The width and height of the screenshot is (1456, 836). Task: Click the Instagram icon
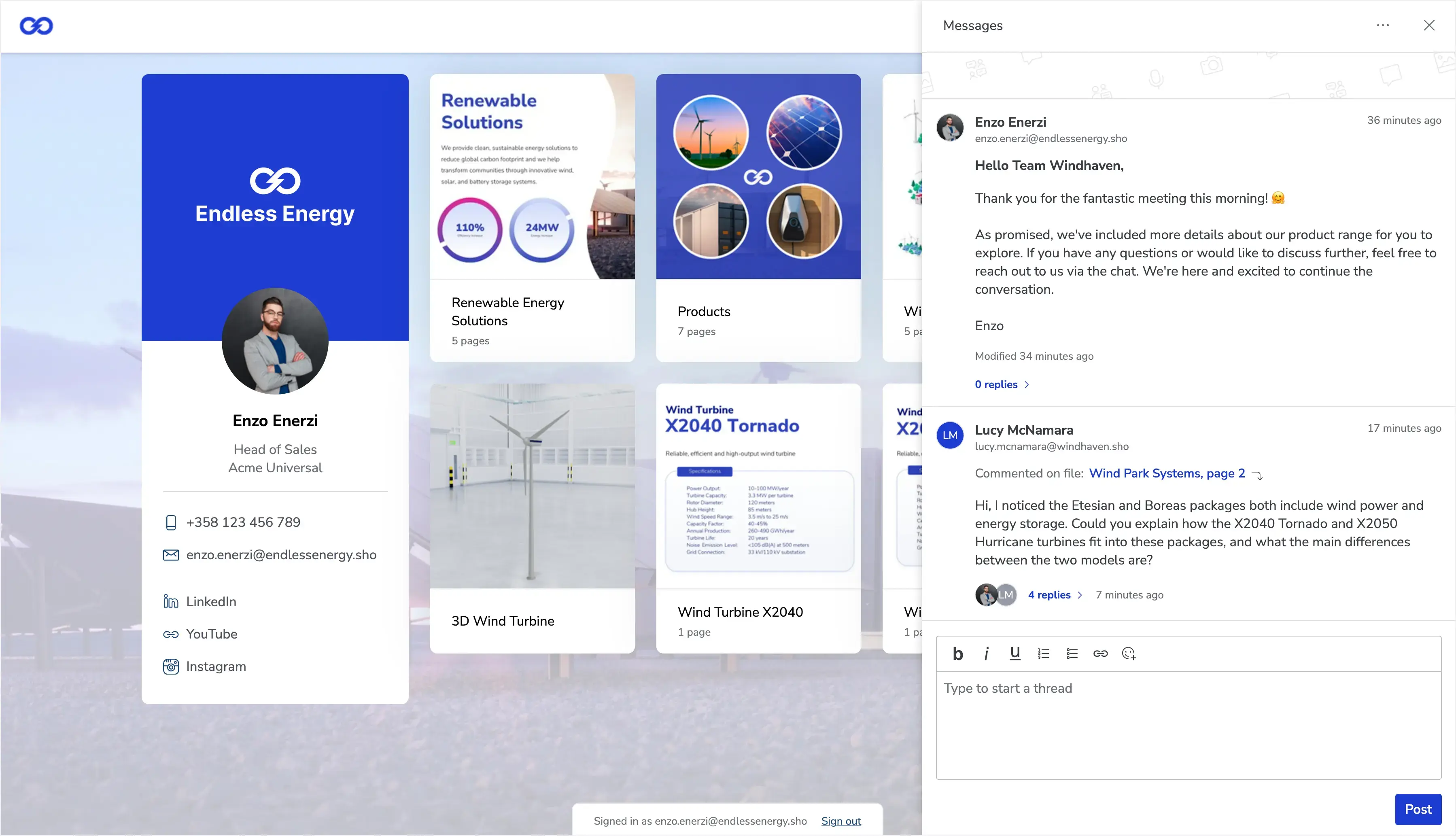[x=170, y=666]
